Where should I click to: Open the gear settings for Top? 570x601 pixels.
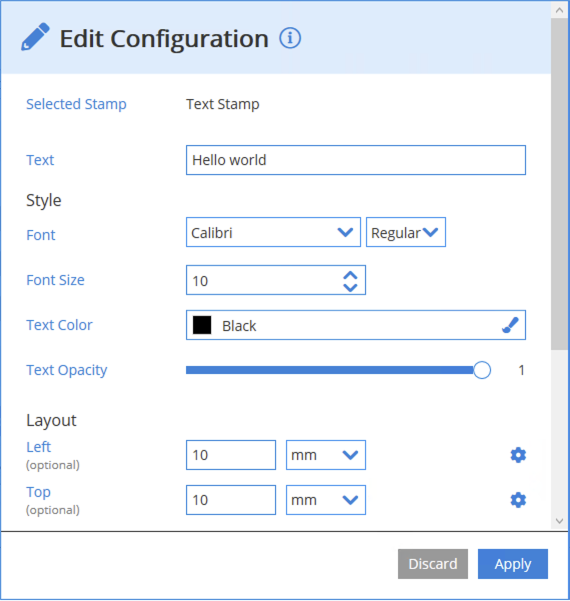click(x=518, y=500)
